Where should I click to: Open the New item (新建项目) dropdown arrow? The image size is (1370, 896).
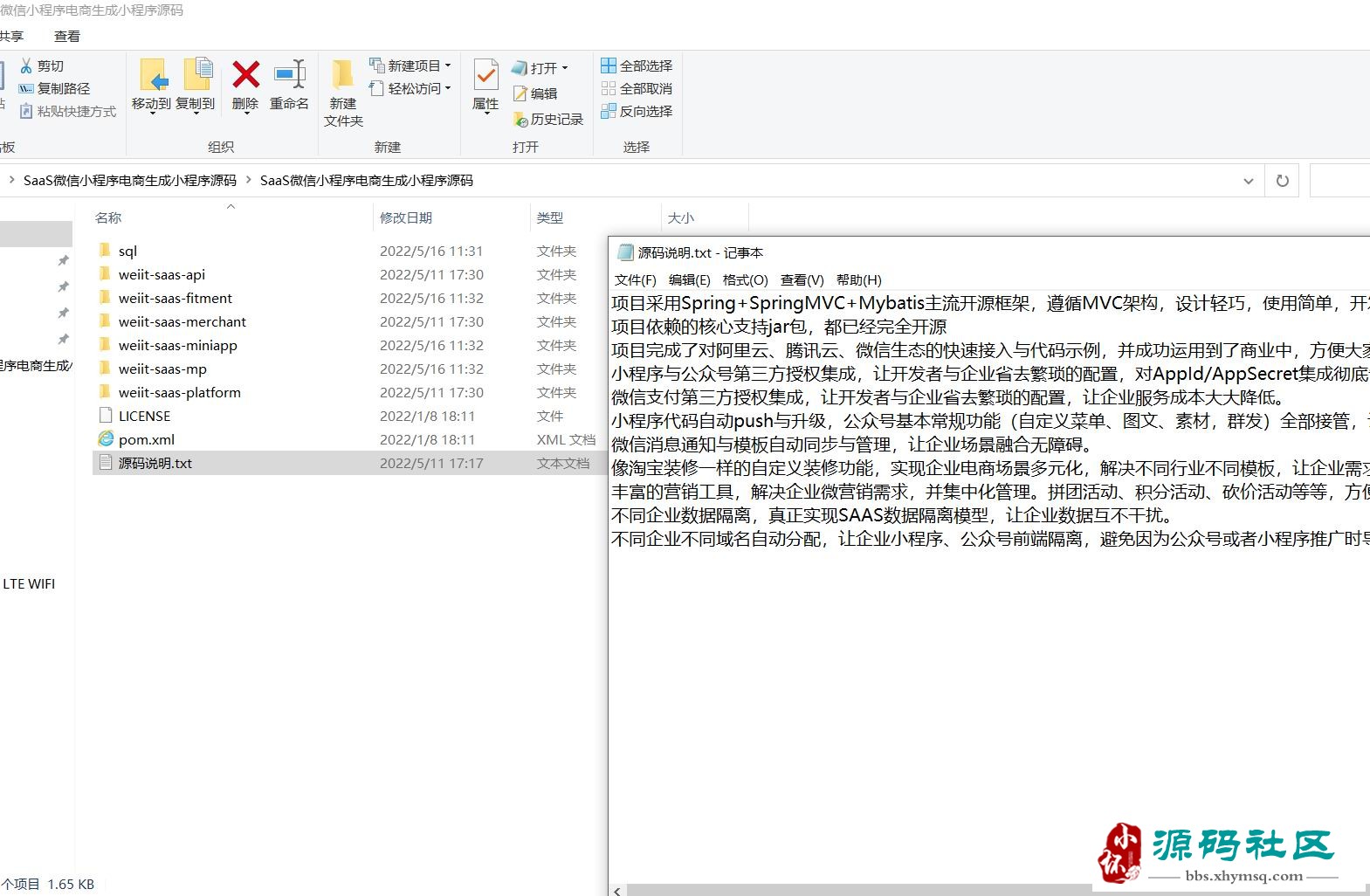(448, 65)
